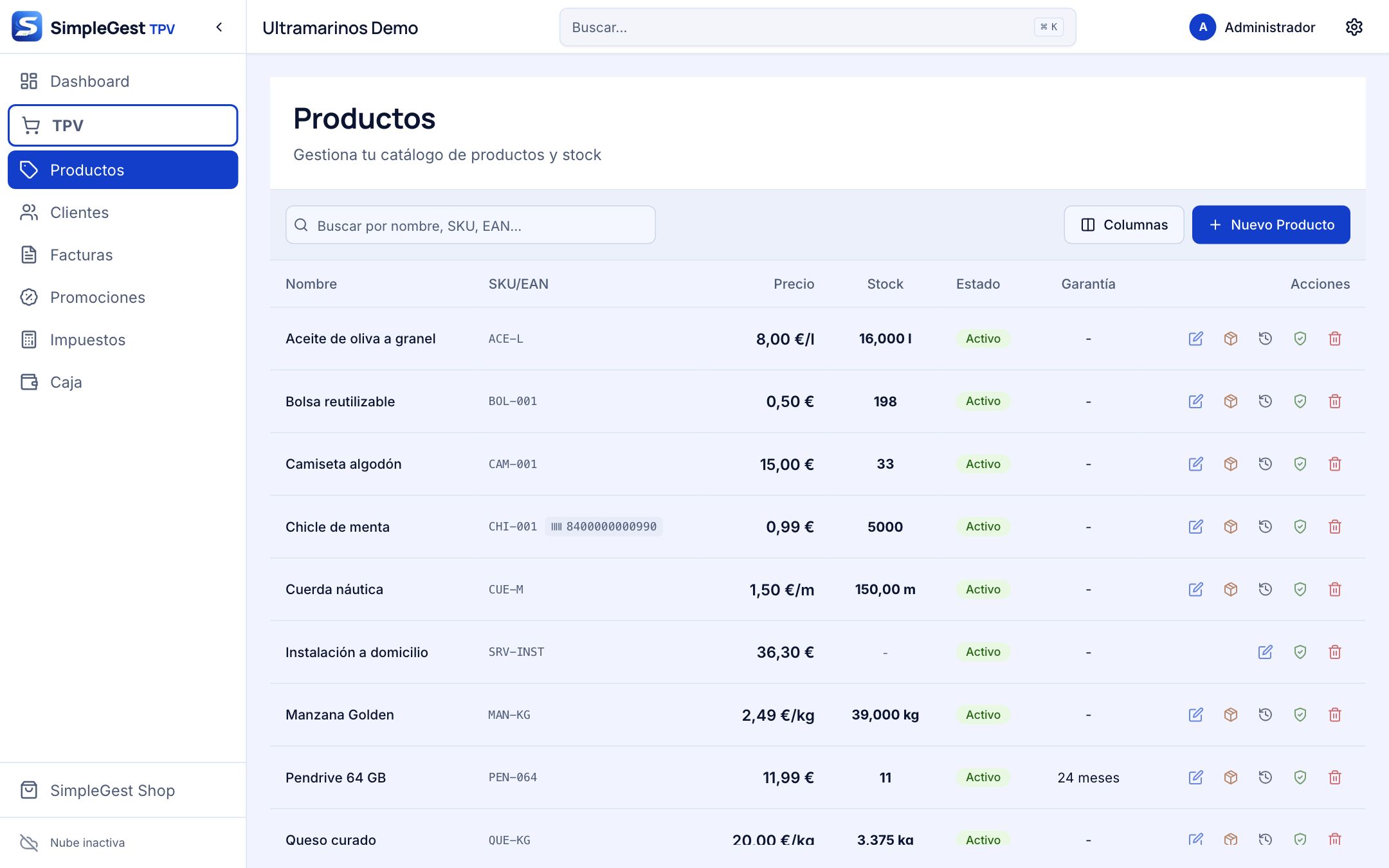This screenshot has width=1389, height=868.
Task: Open SimpleGest Shop link
Action: click(x=123, y=790)
